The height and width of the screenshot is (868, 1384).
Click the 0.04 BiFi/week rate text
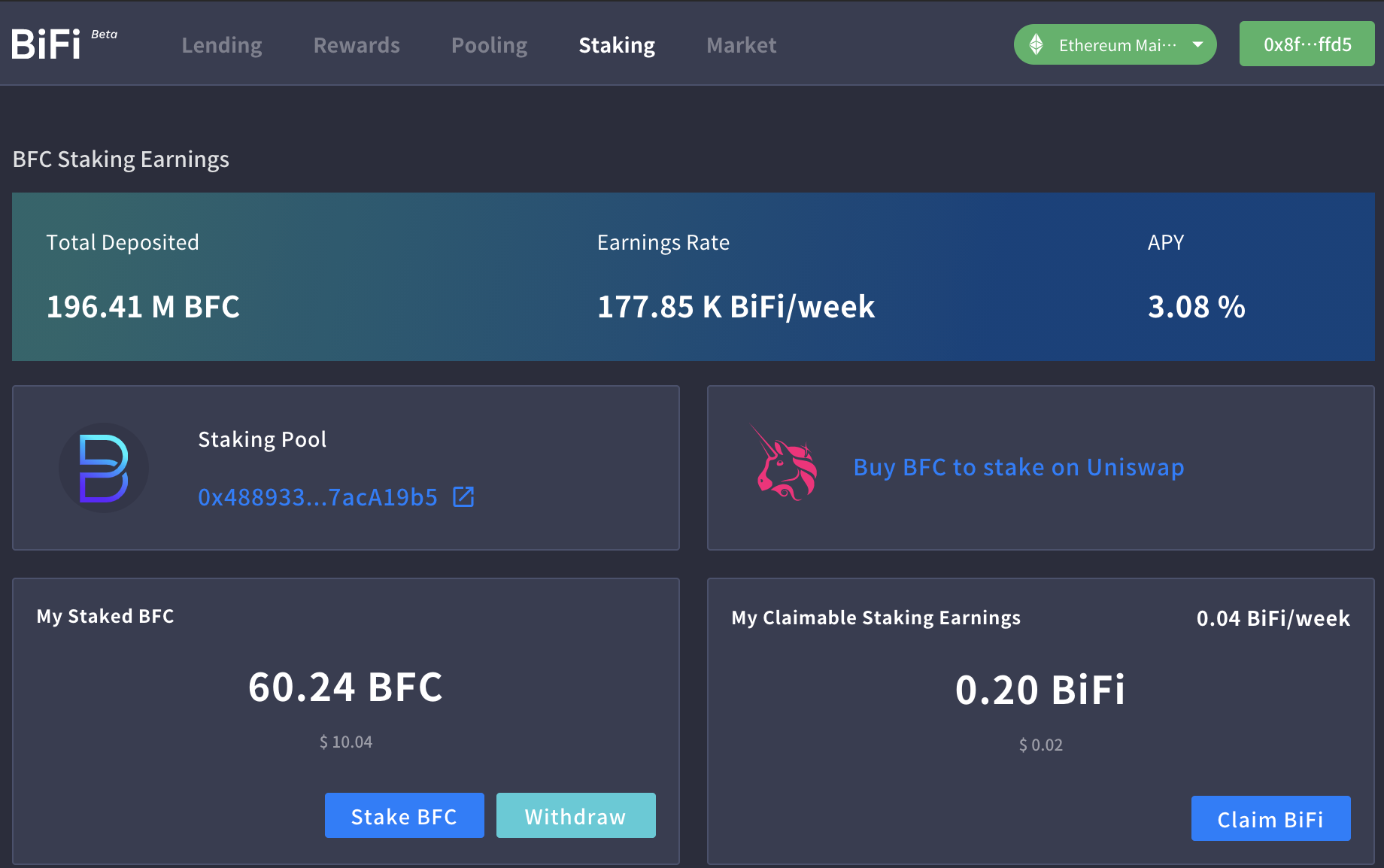click(x=1273, y=618)
